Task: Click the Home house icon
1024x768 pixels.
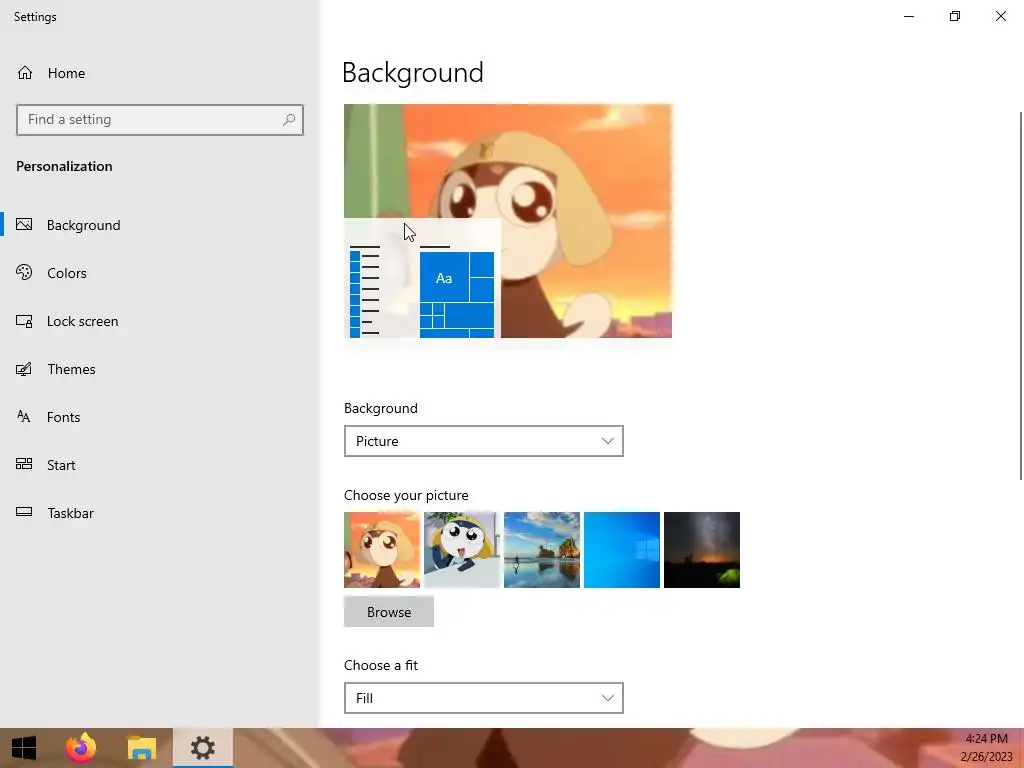Action: click(25, 72)
